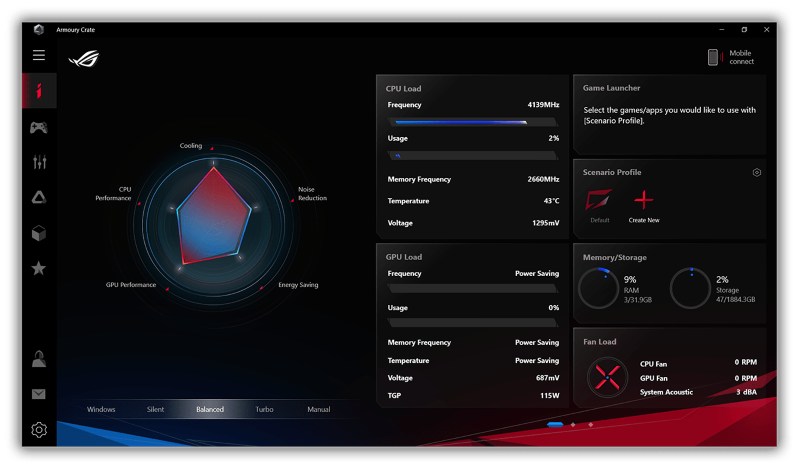Switch to Silent operating mode
The image size is (800, 467).
click(156, 409)
